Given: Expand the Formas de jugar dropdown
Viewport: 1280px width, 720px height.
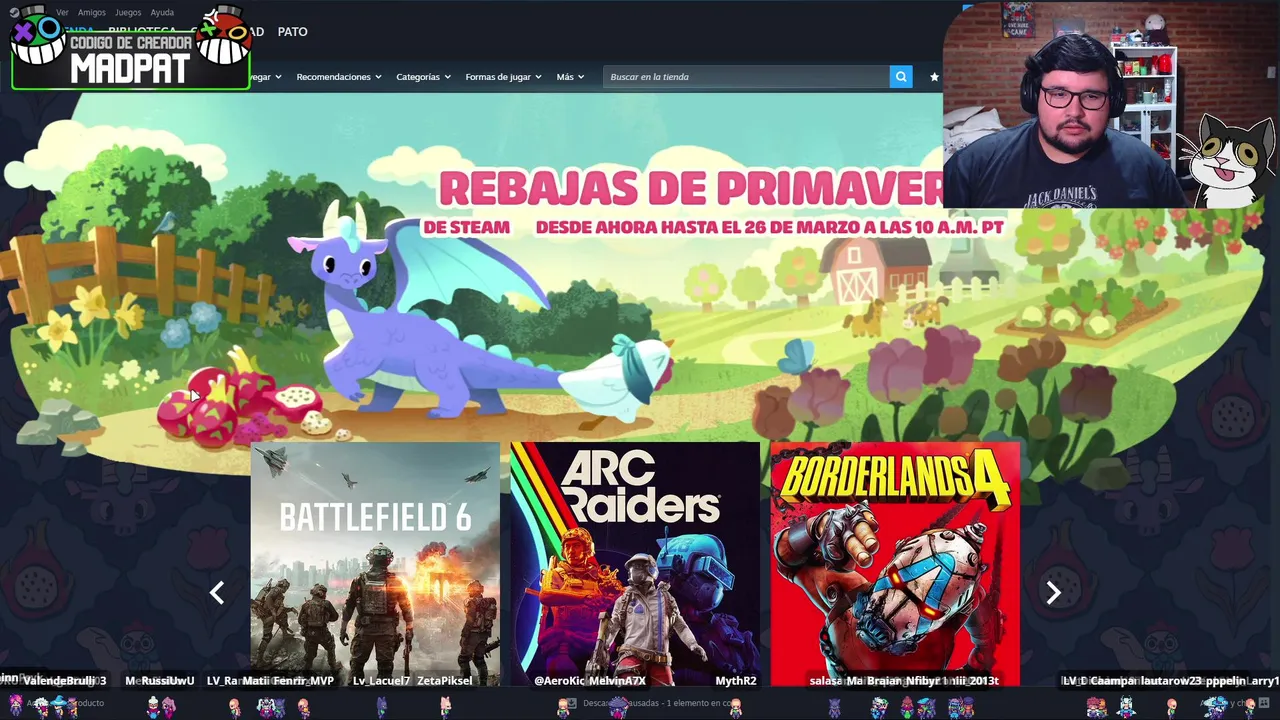Looking at the screenshot, I should (503, 77).
